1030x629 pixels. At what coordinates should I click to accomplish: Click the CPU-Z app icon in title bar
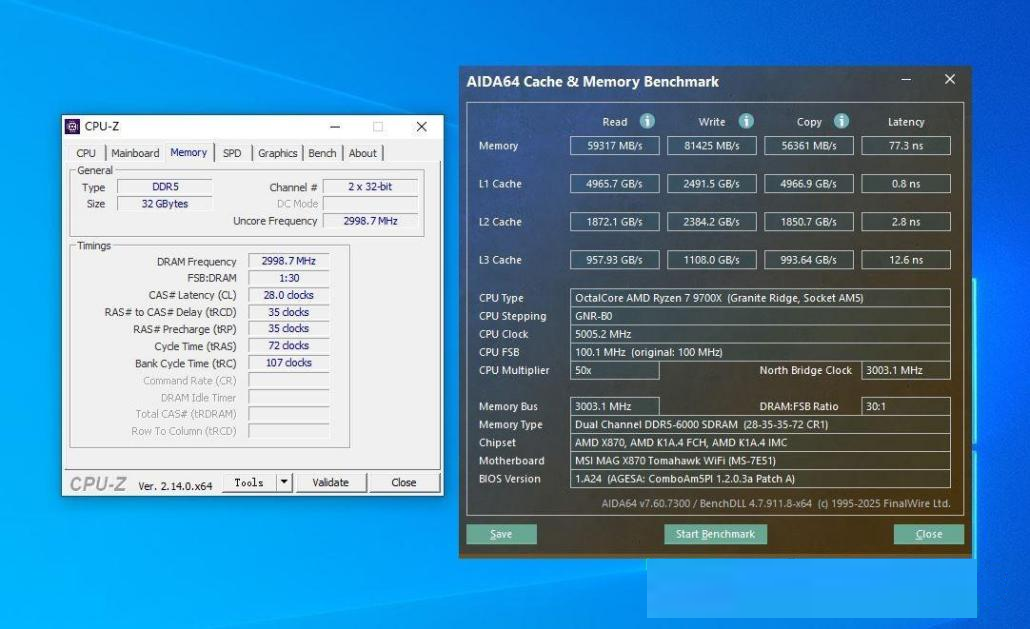point(72,126)
